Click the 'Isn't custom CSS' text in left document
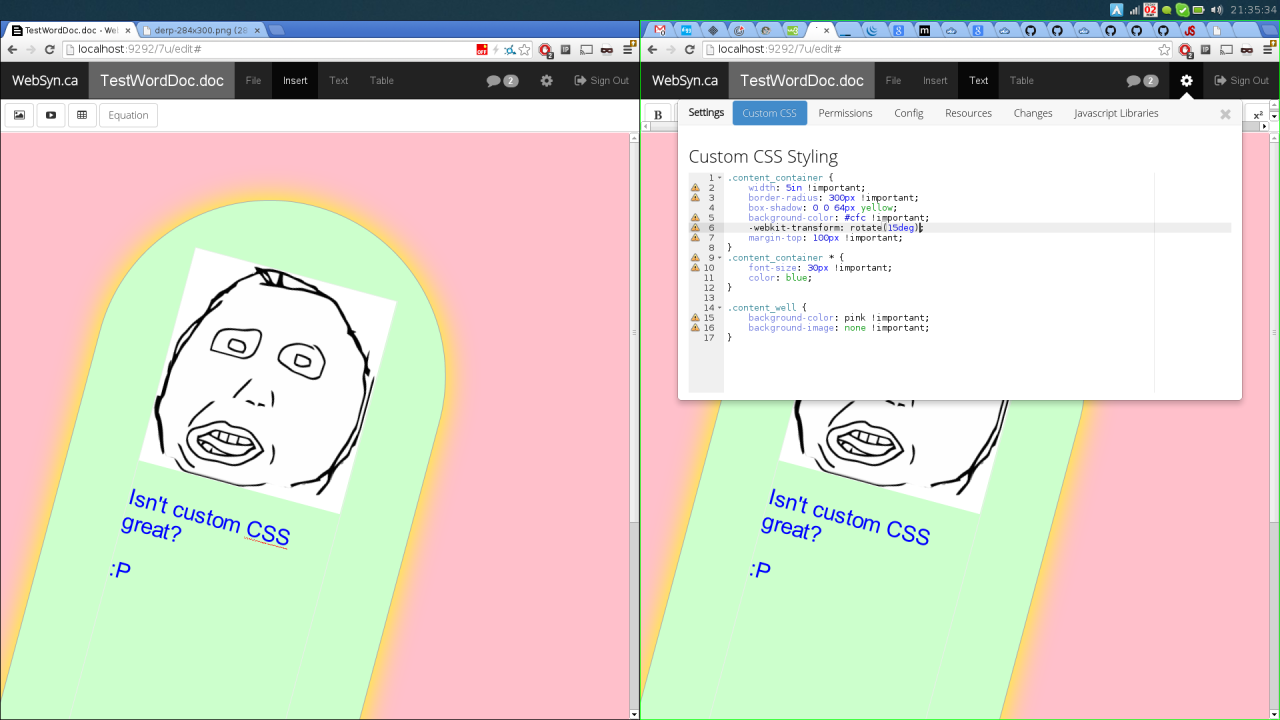Screen dimensions: 1280x720 [207, 518]
